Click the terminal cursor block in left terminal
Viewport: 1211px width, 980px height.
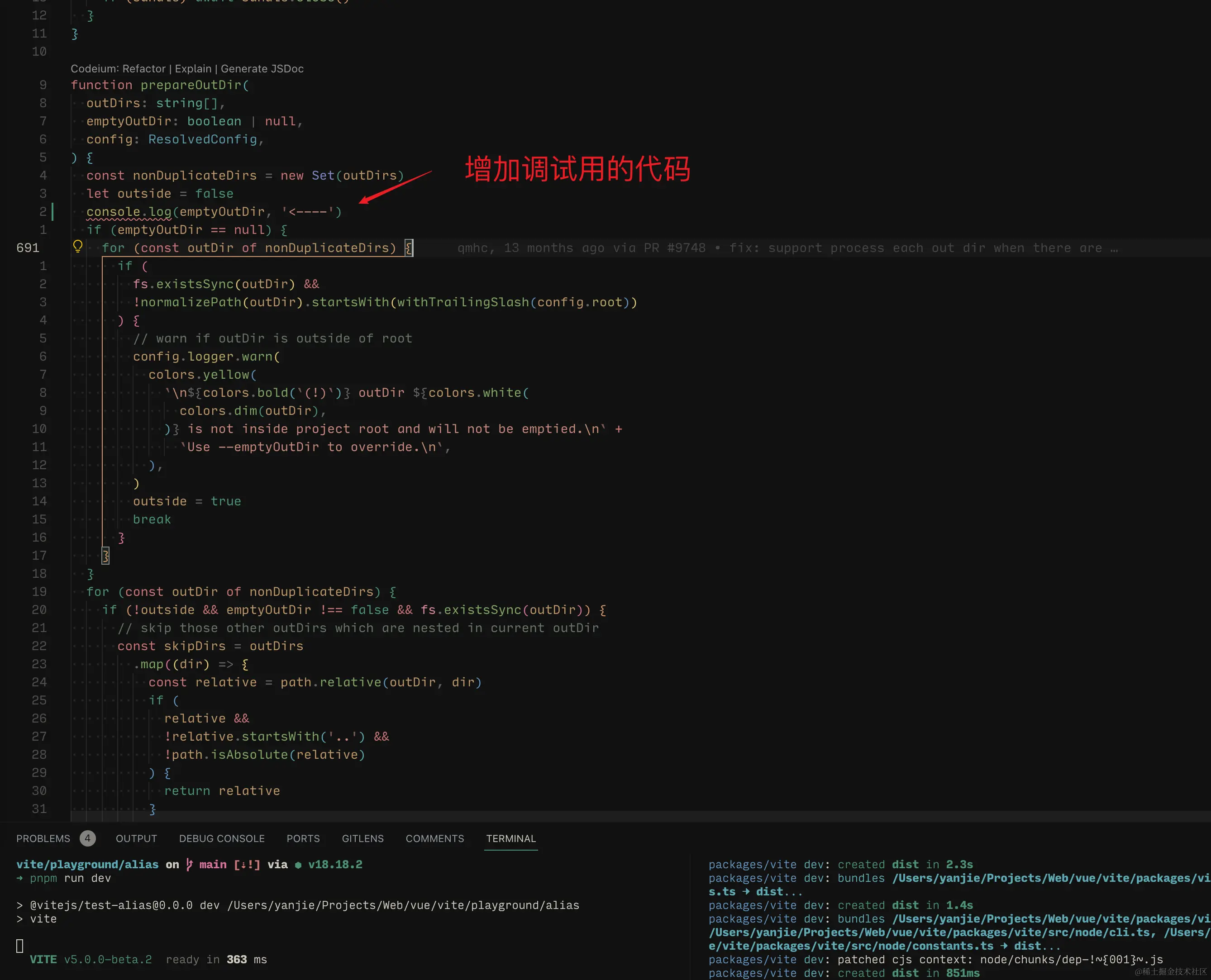tap(20, 946)
